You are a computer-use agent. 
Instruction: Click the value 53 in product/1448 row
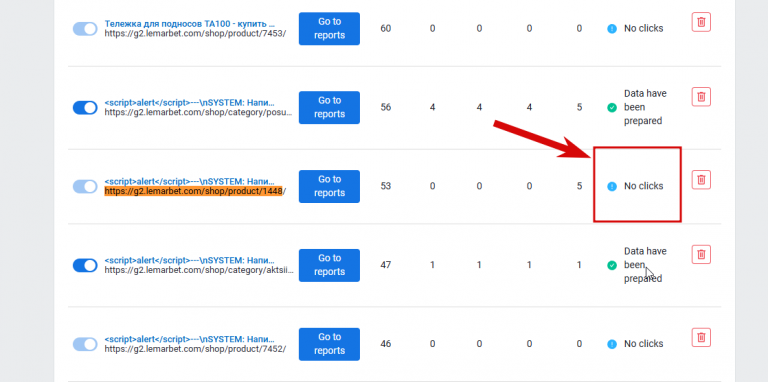click(386, 187)
